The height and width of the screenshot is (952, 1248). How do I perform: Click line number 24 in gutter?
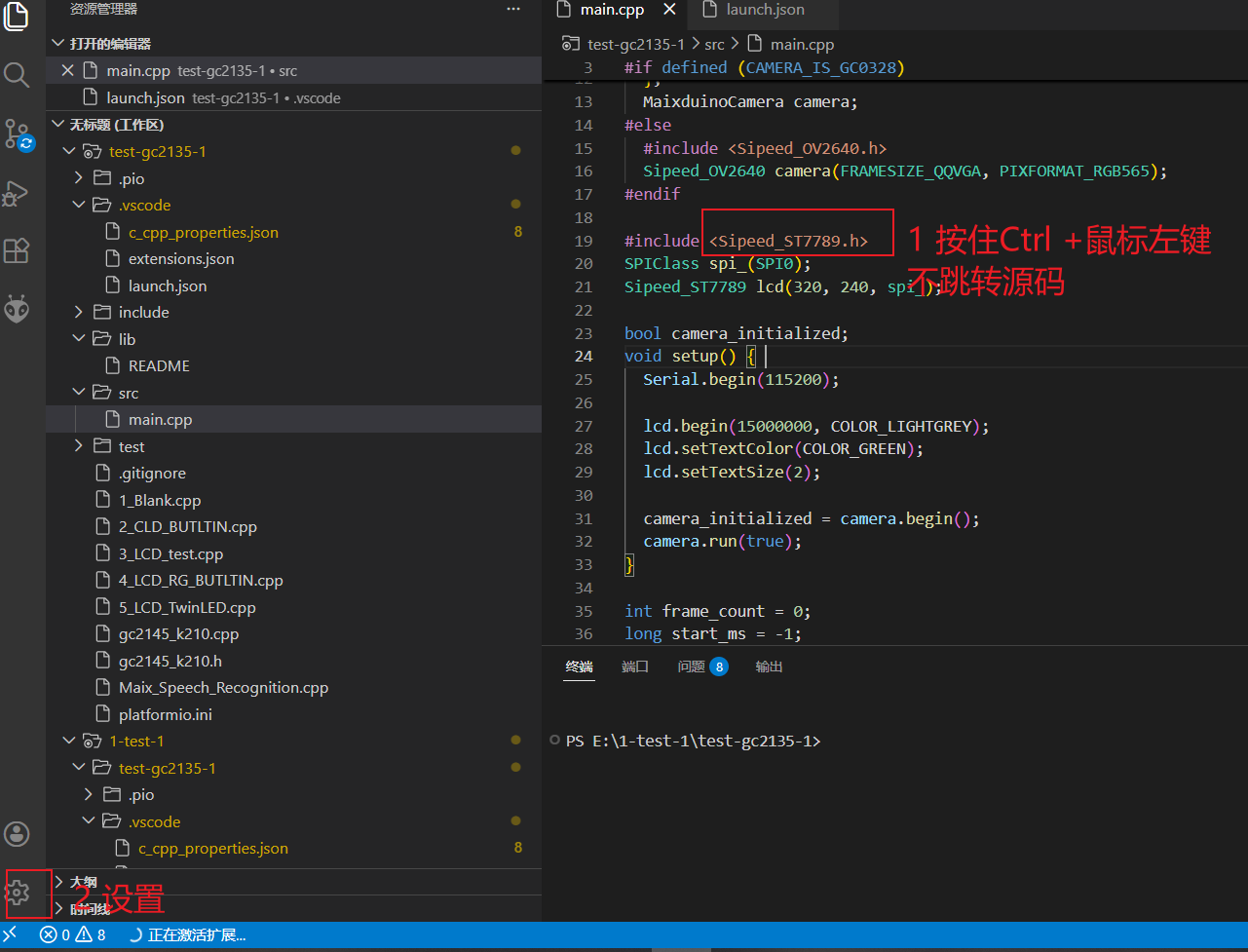[x=584, y=357]
